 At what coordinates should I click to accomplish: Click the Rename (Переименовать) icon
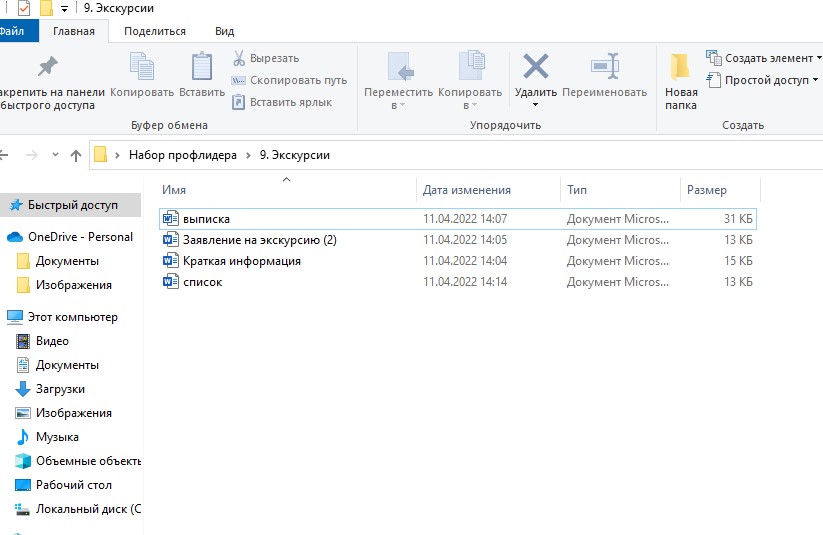(x=604, y=67)
